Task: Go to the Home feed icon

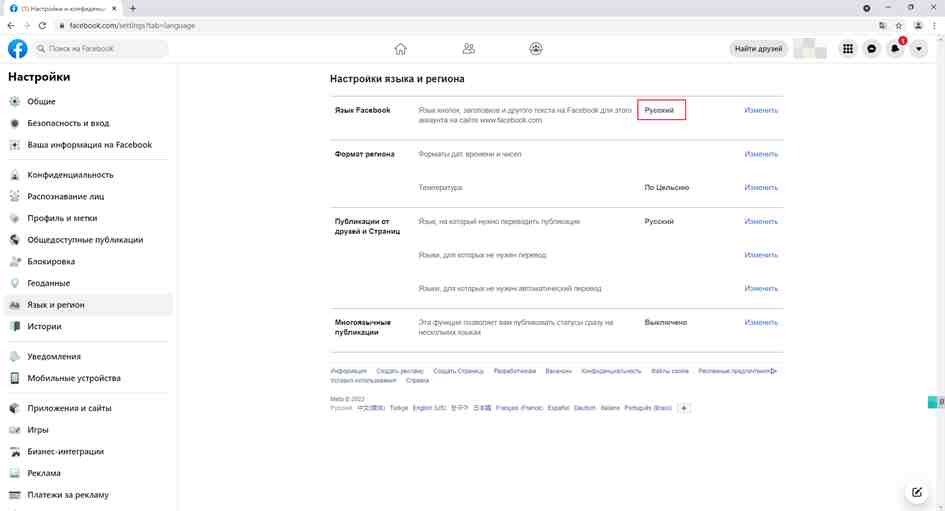Action: click(x=400, y=49)
